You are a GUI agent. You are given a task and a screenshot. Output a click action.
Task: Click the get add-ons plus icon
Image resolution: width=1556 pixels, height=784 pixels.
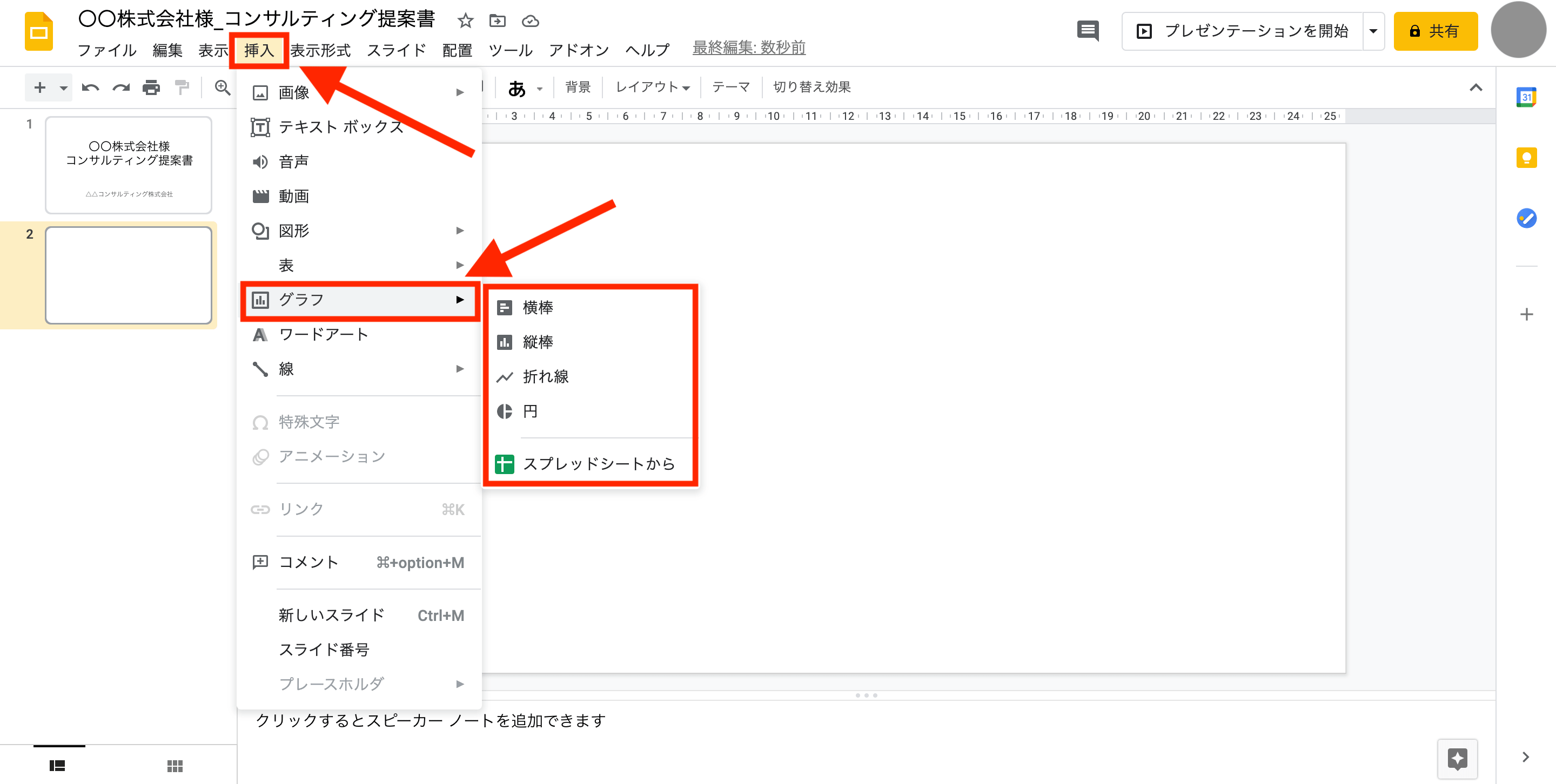tap(1526, 314)
